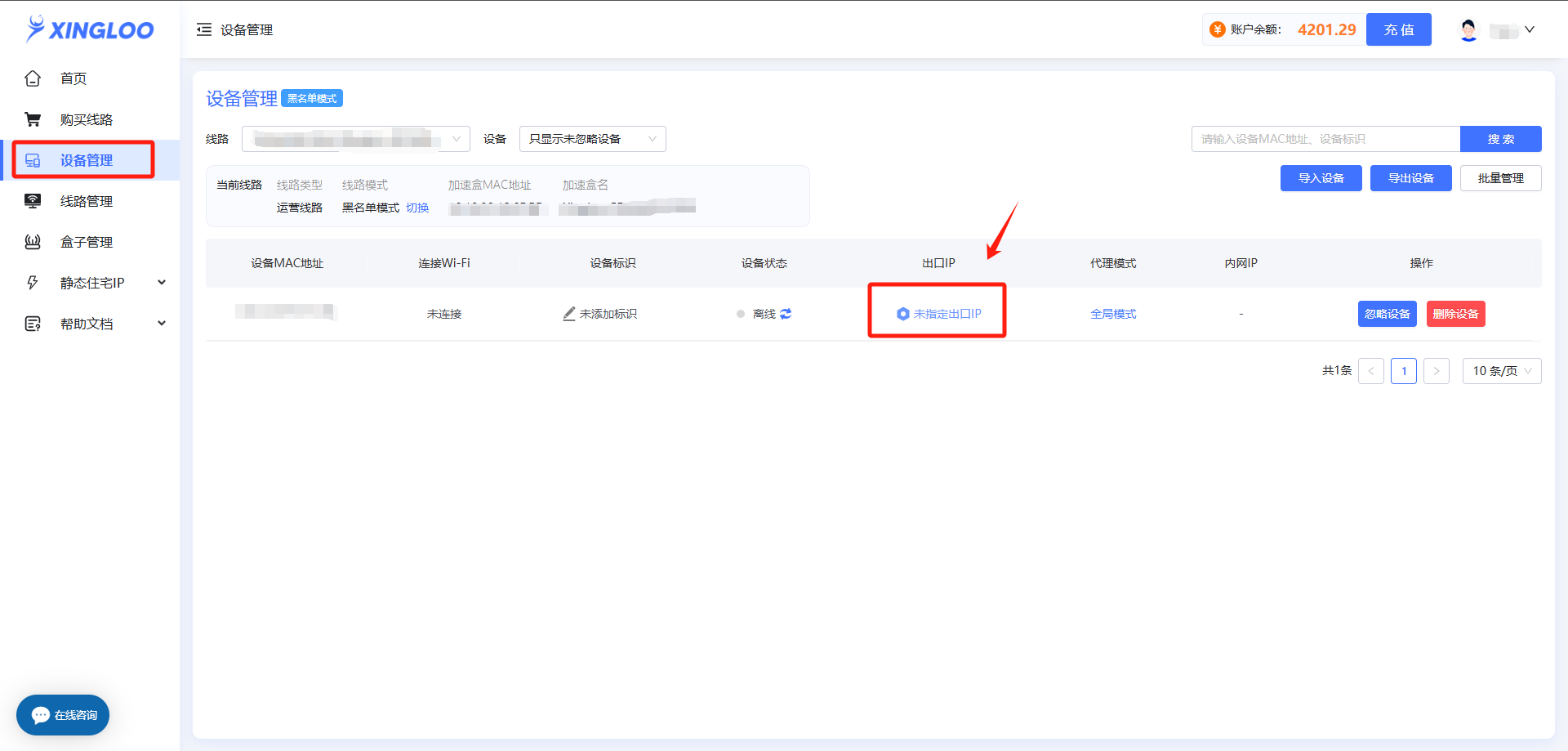Click the 设备状态 column header
1568x751 pixels.
764,263
